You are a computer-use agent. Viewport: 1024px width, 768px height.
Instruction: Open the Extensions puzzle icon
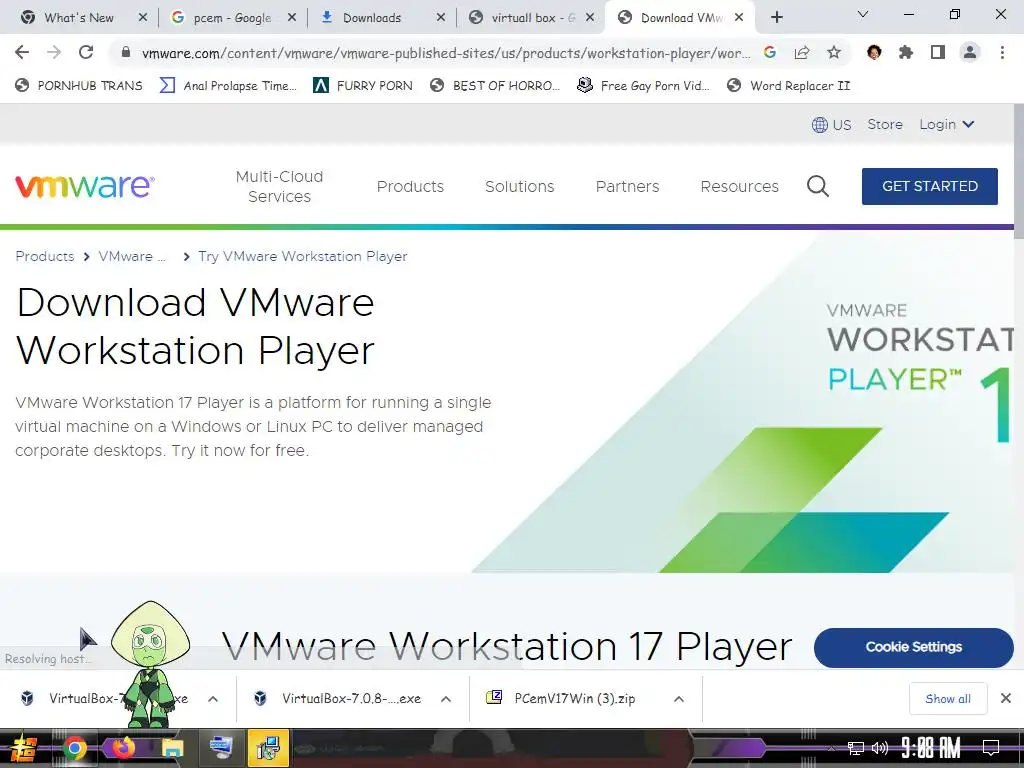click(x=906, y=52)
